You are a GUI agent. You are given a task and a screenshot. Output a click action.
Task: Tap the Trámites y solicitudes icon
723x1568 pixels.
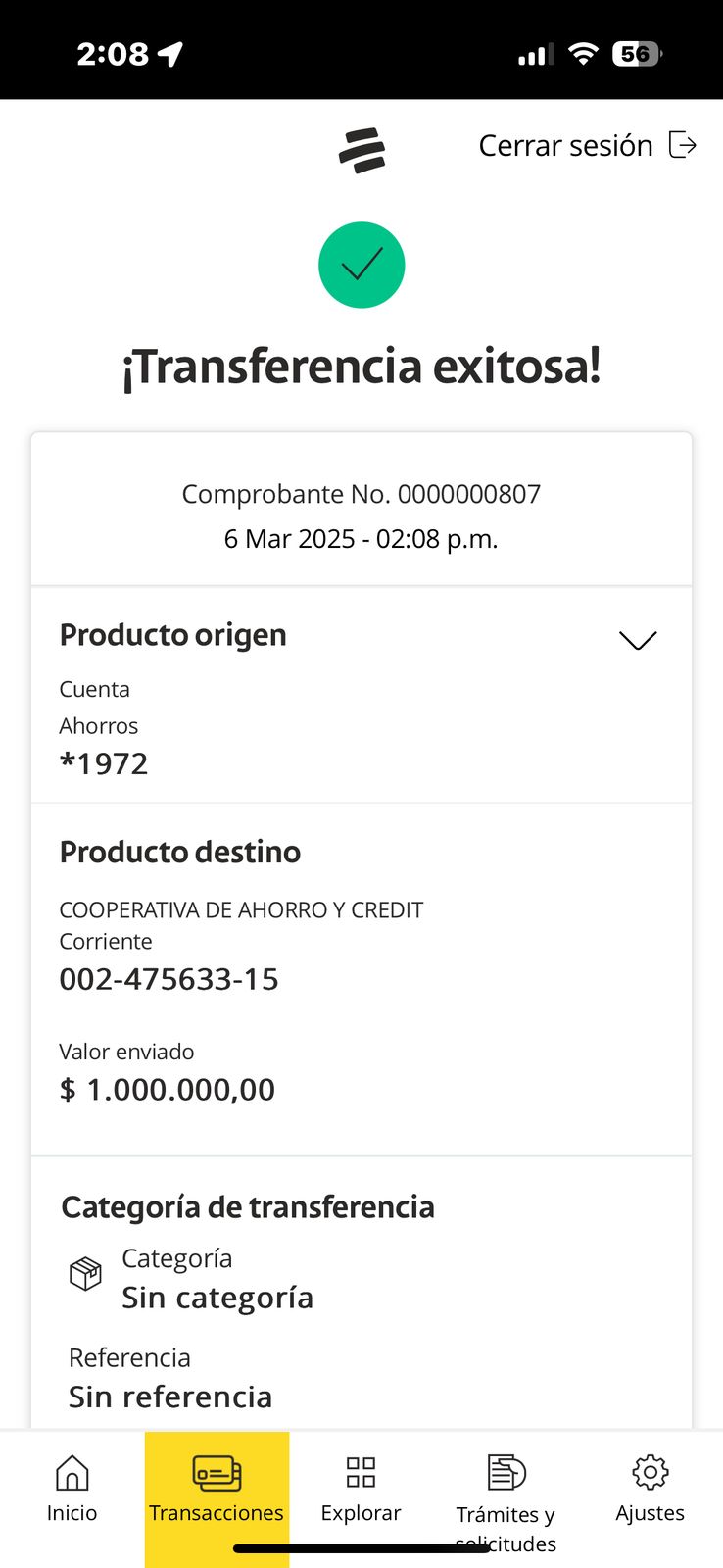pos(506,1472)
